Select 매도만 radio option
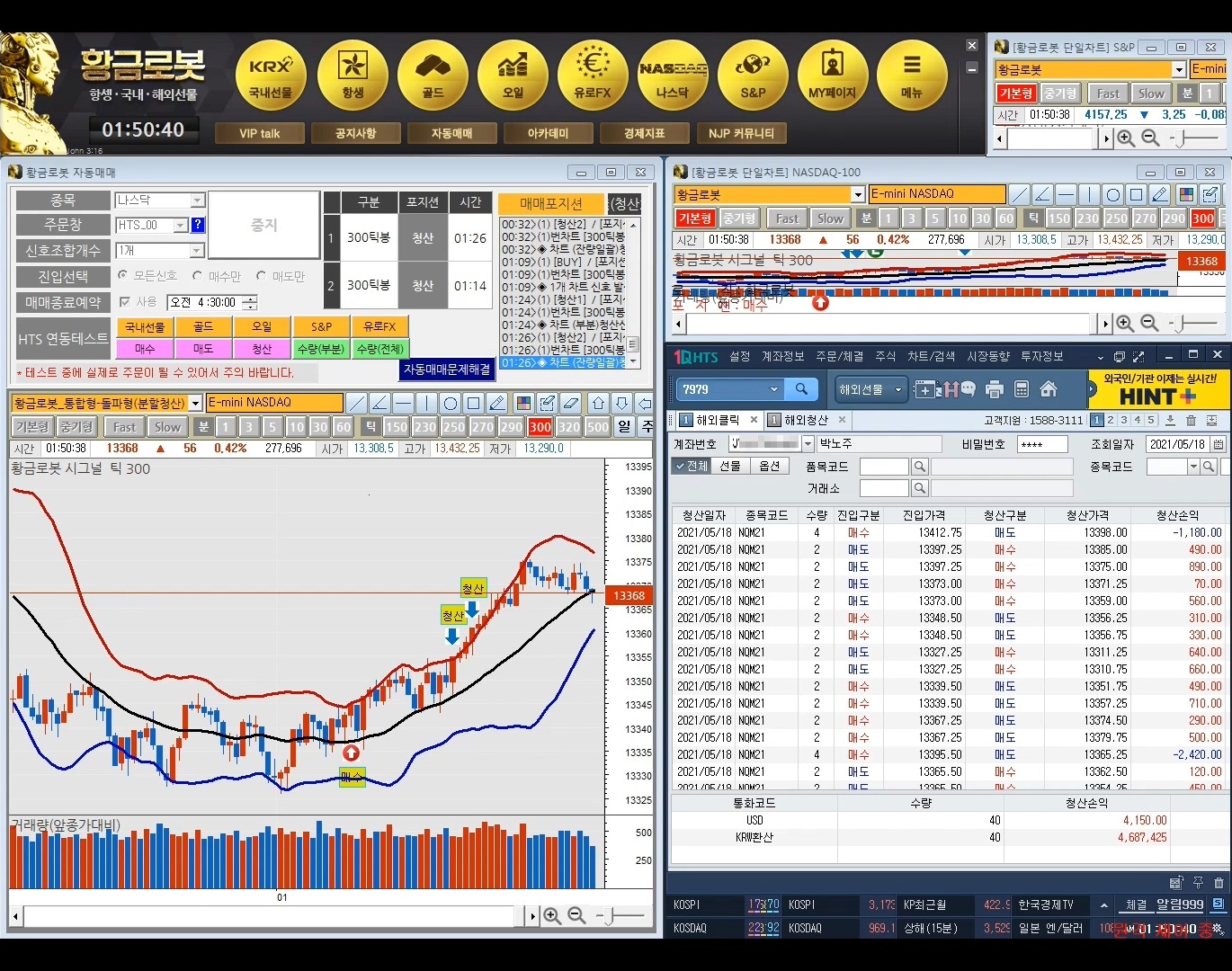The height and width of the screenshot is (971, 1232). pyautogui.click(x=261, y=276)
